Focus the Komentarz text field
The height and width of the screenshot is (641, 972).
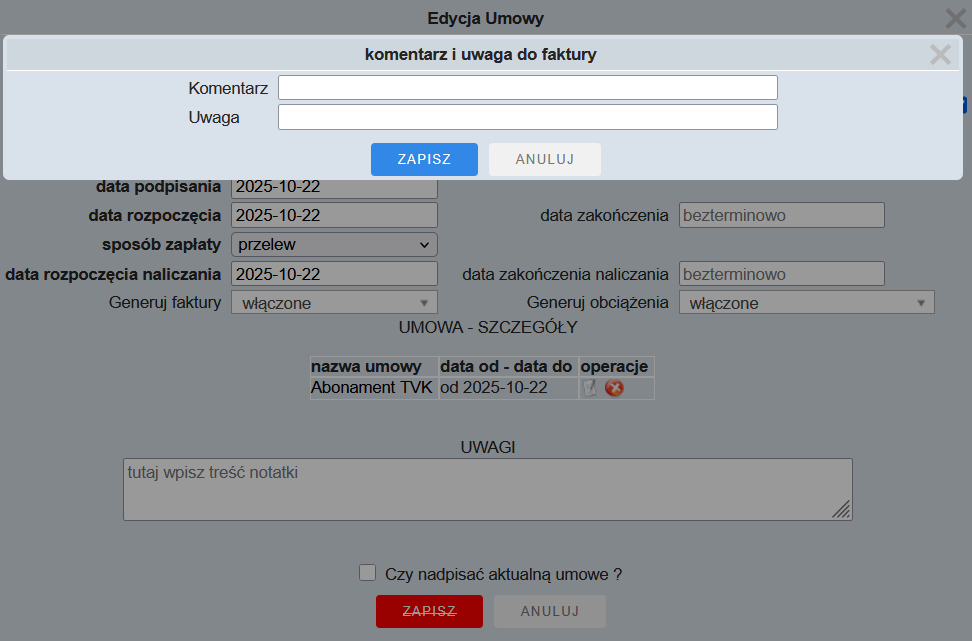coord(527,88)
